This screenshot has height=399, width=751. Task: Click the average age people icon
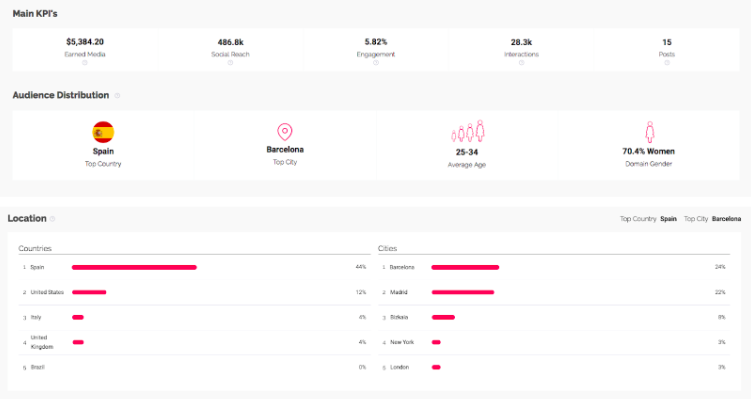467,131
